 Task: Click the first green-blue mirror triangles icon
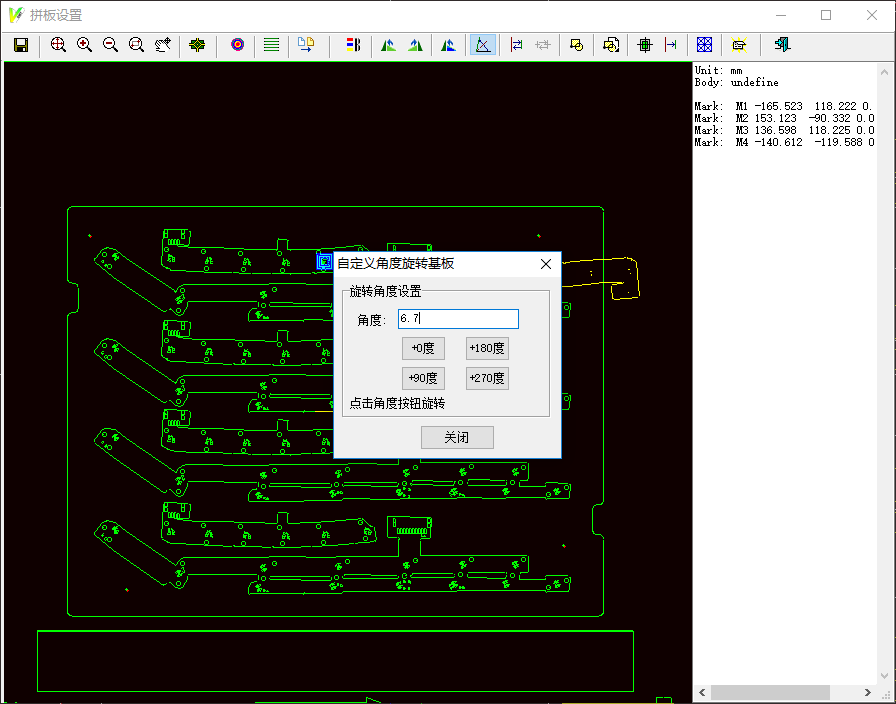(389, 45)
